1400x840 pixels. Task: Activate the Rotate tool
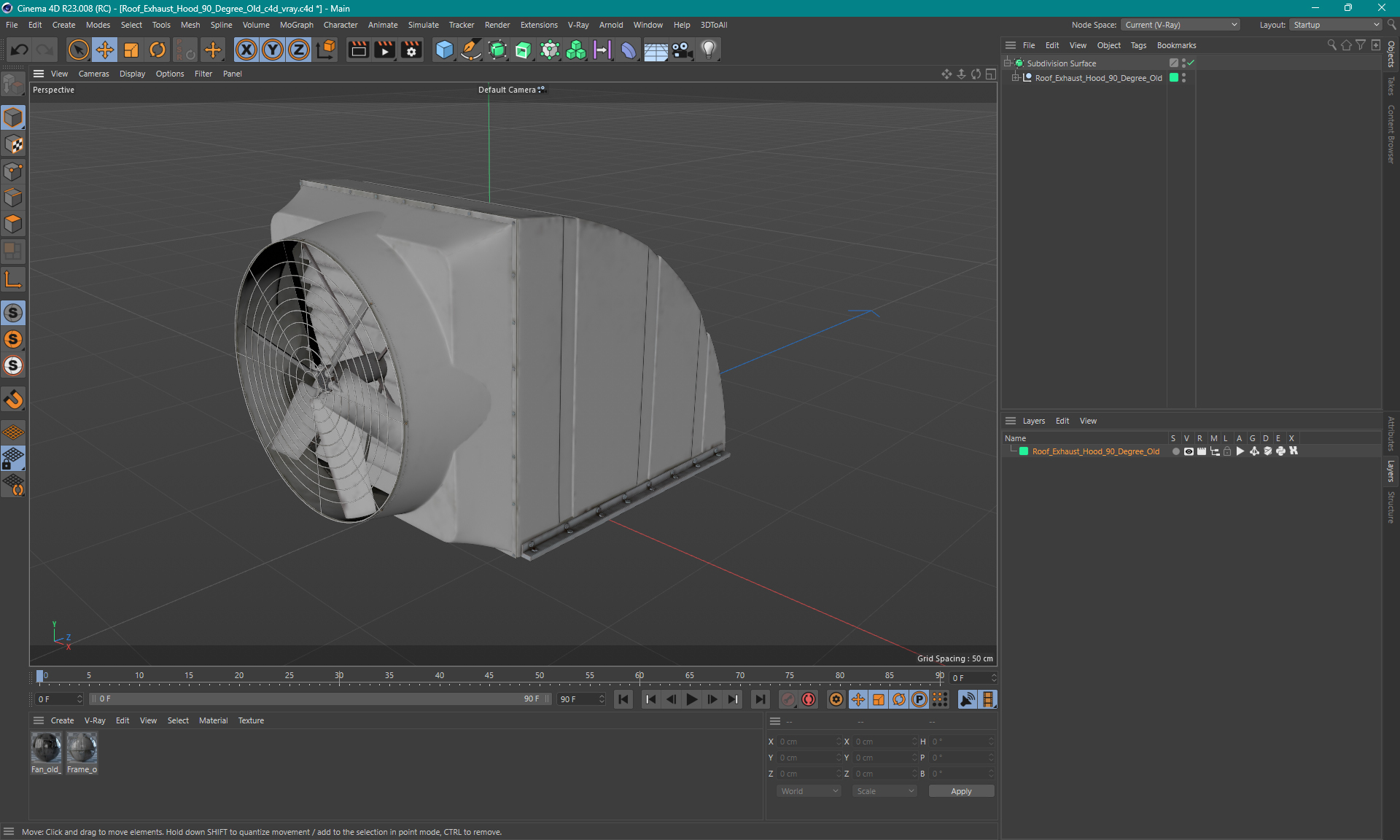157,50
